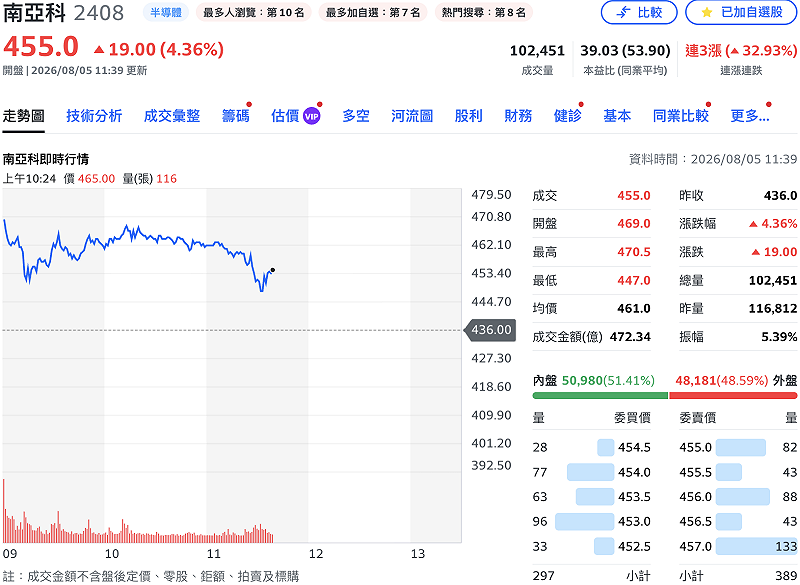800x585 pixels.
Task: Click the 昨量 value 116,812
Action: tap(772, 308)
